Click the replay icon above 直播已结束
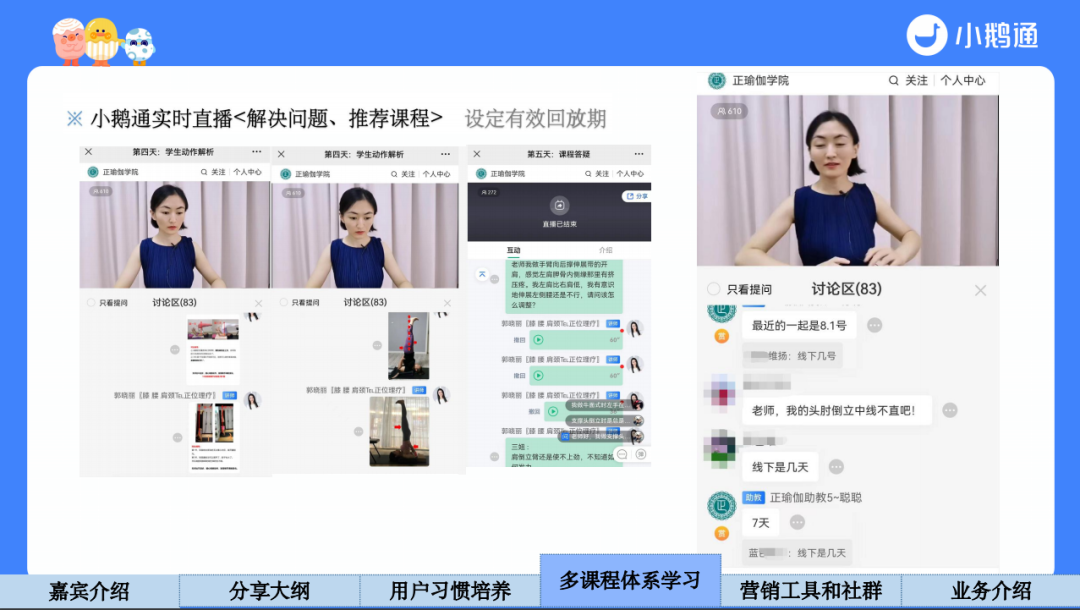 coord(559,205)
